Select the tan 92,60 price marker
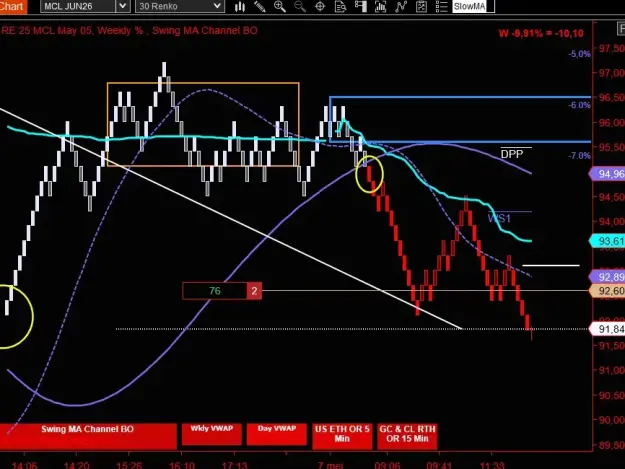This screenshot has height=469, width=625. [x=607, y=291]
